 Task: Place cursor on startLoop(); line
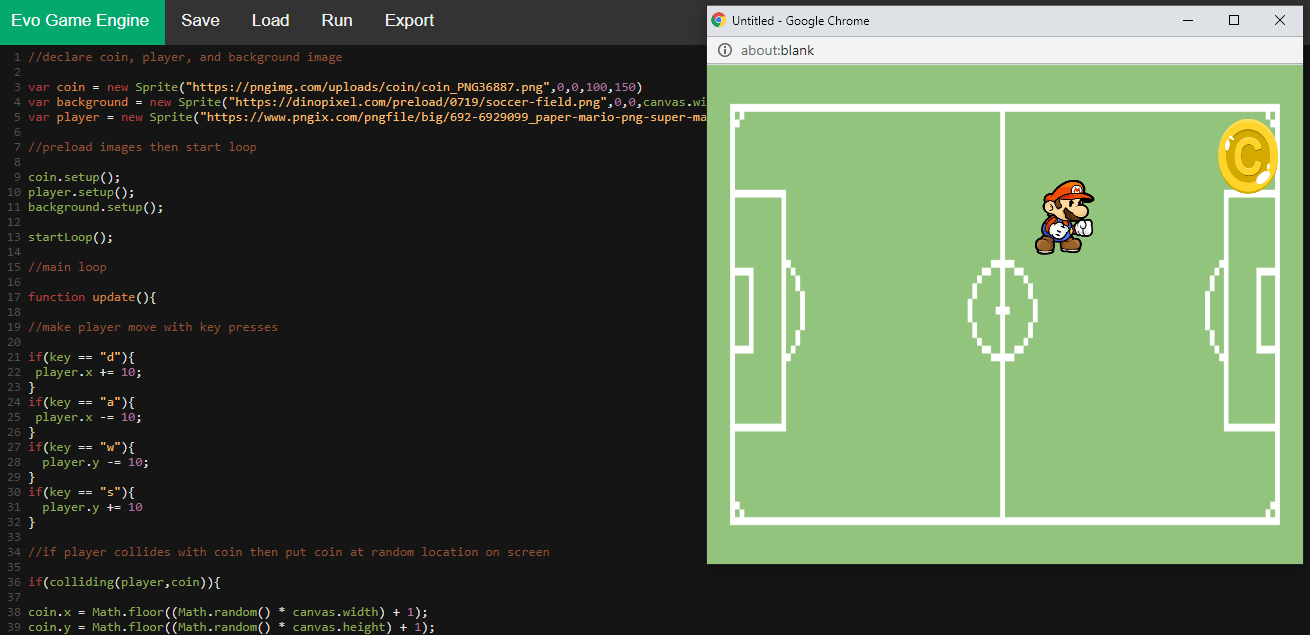70,237
